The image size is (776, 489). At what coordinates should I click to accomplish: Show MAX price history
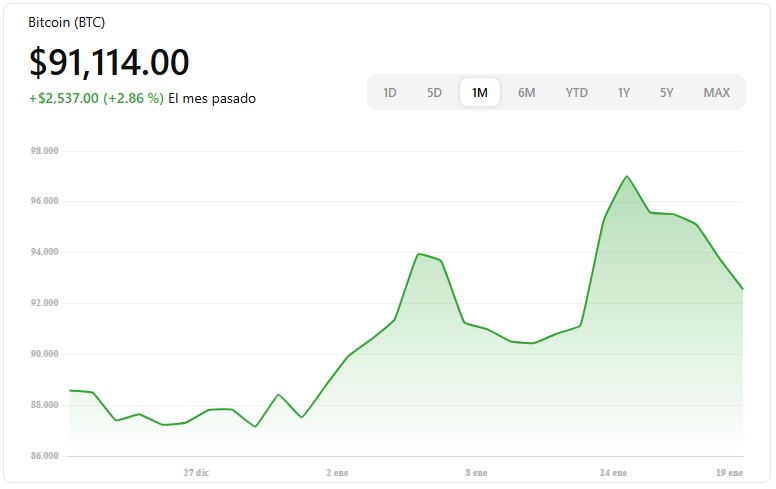tap(716, 93)
